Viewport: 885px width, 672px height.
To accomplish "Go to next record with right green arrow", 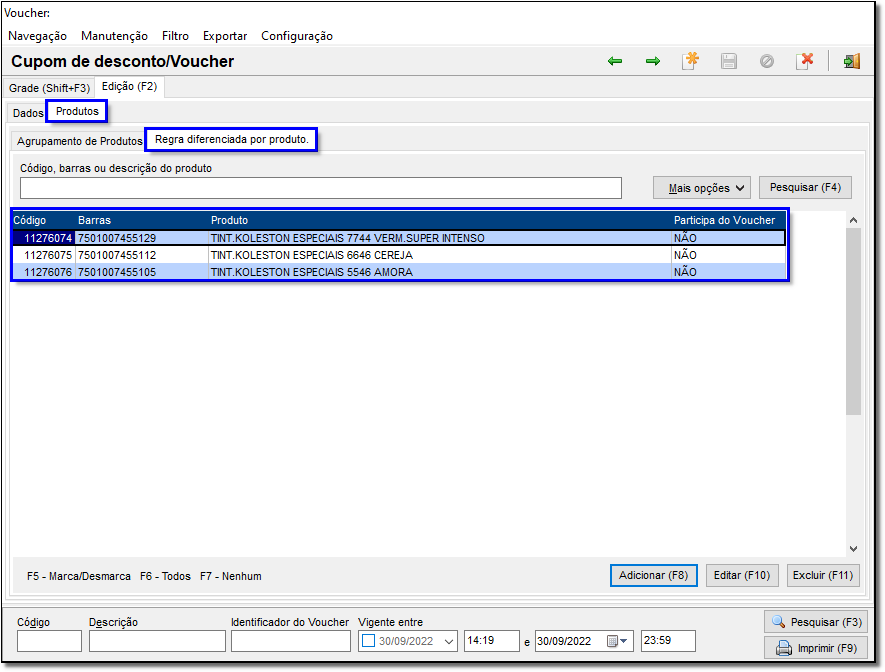I will click(x=653, y=61).
